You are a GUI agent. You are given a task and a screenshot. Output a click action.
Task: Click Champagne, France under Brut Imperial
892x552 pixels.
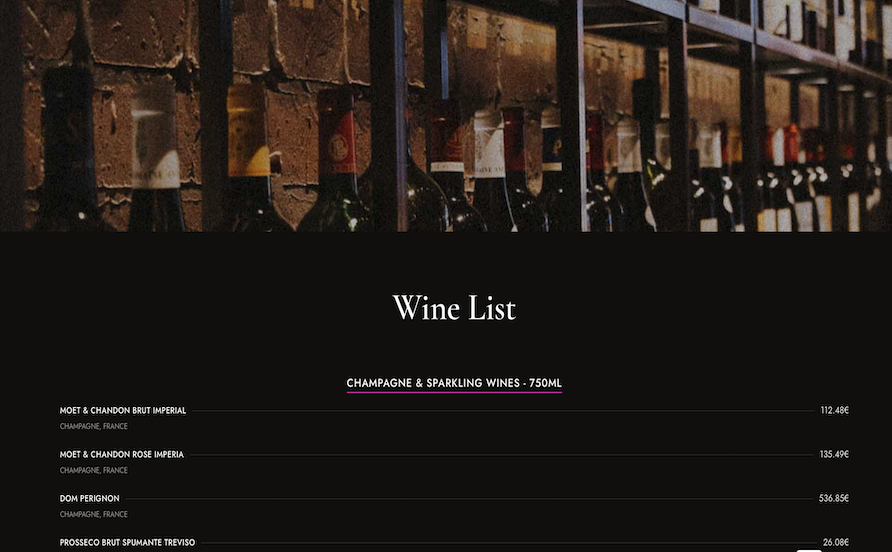[93, 426]
